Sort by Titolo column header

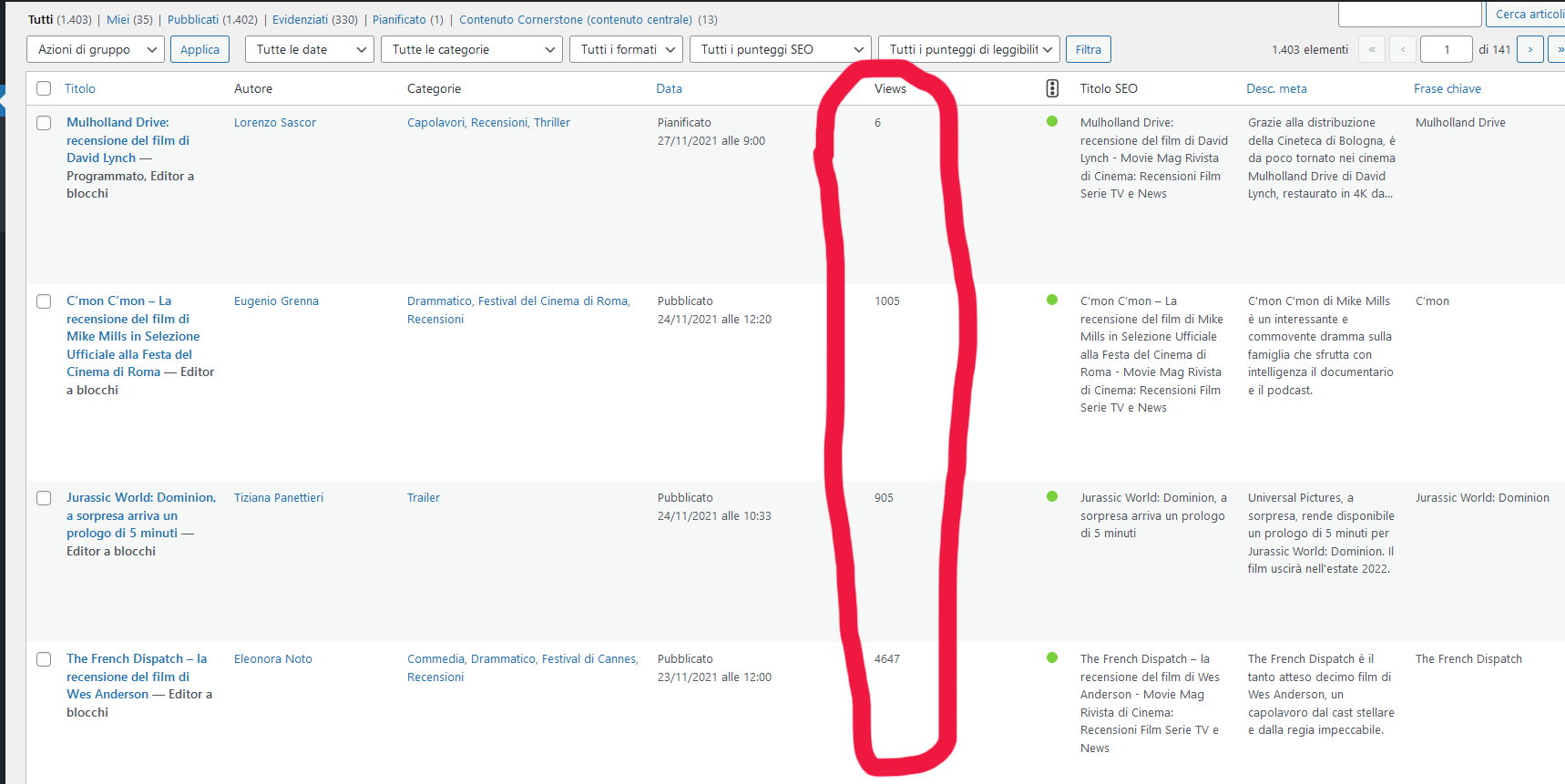(80, 88)
